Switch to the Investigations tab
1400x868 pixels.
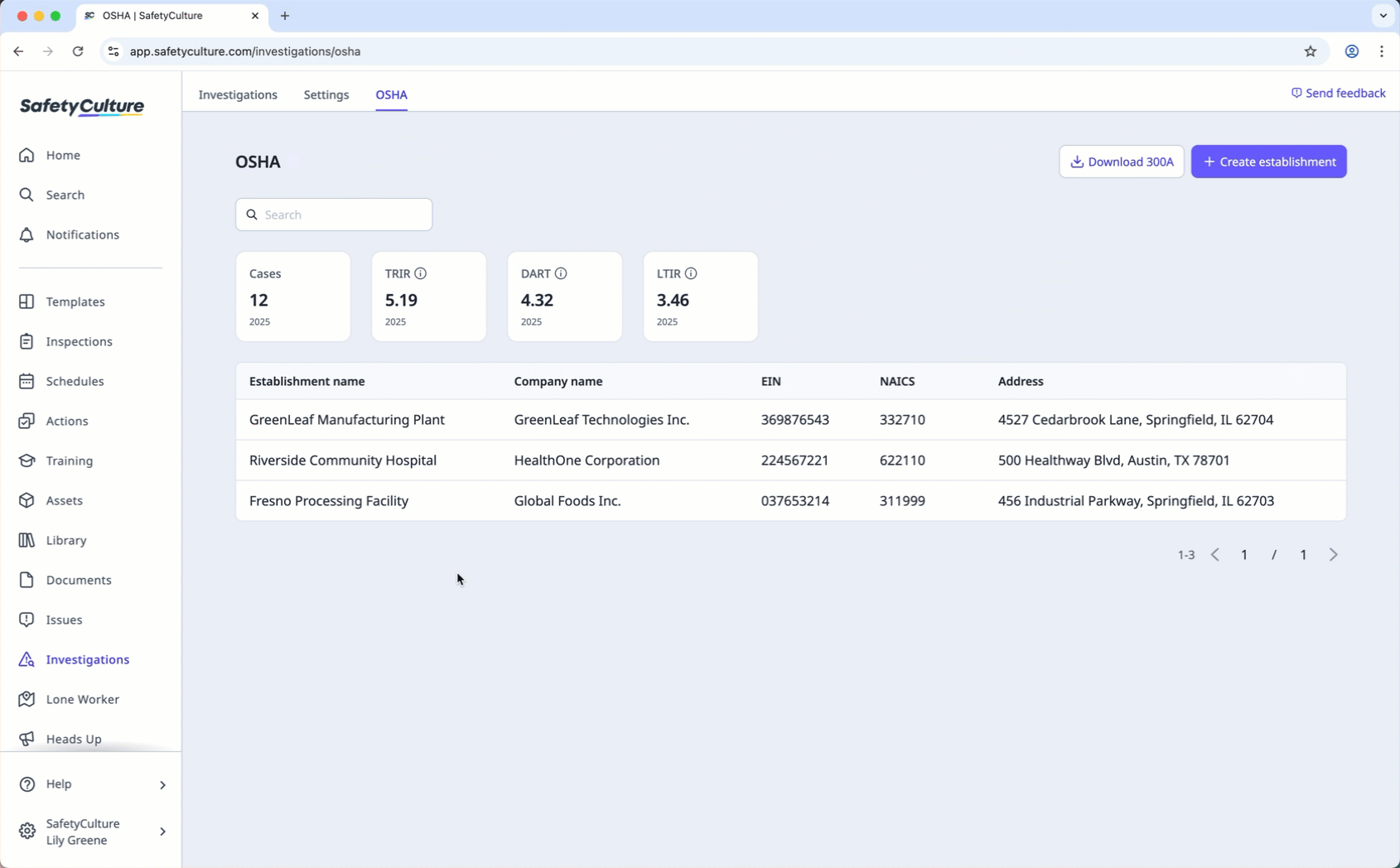click(x=238, y=94)
